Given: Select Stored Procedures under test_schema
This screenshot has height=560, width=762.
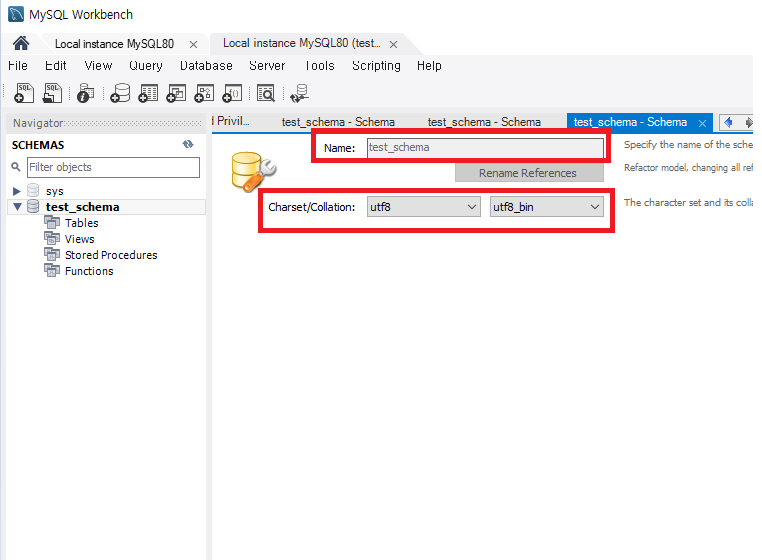Looking at the screenshot, I should tap(111, 255).
